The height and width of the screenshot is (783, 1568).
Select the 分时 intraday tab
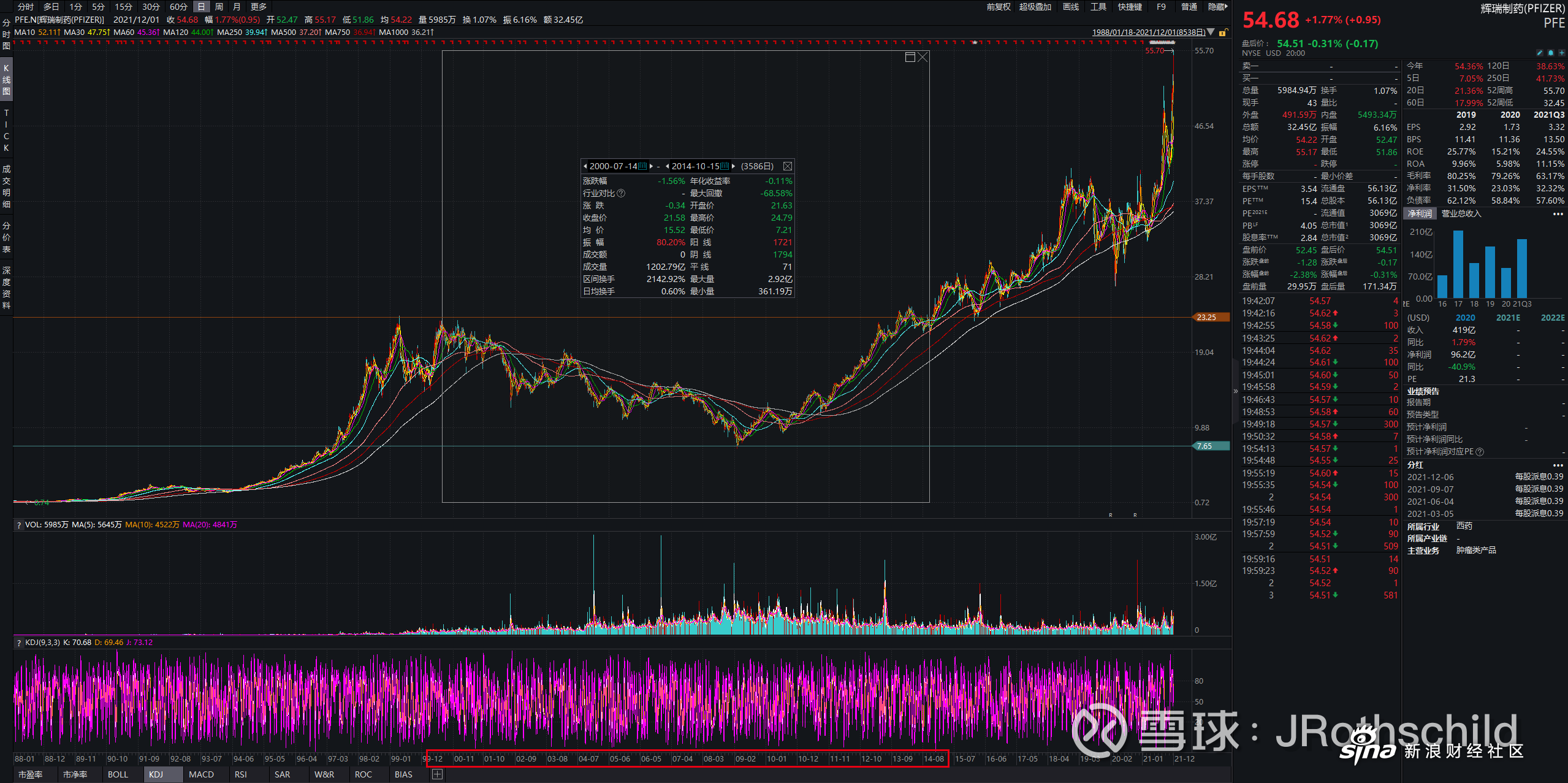26,7
